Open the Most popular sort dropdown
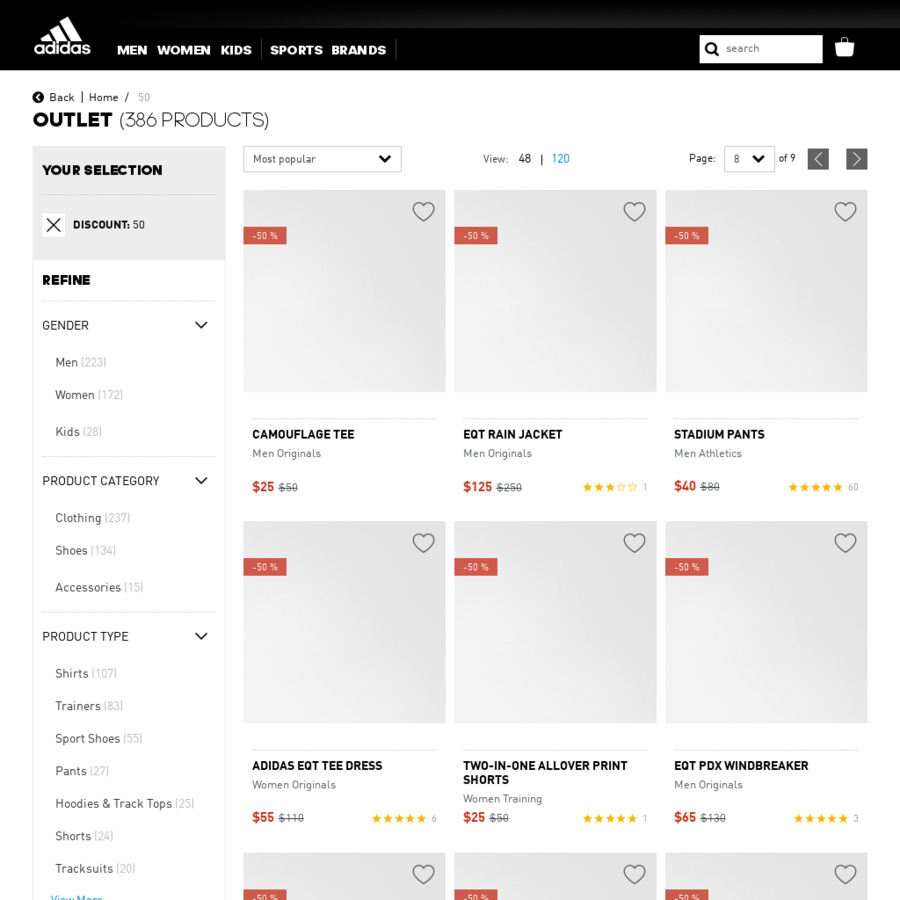This screenshot has height=900, width=900. (x=322, y=159)
